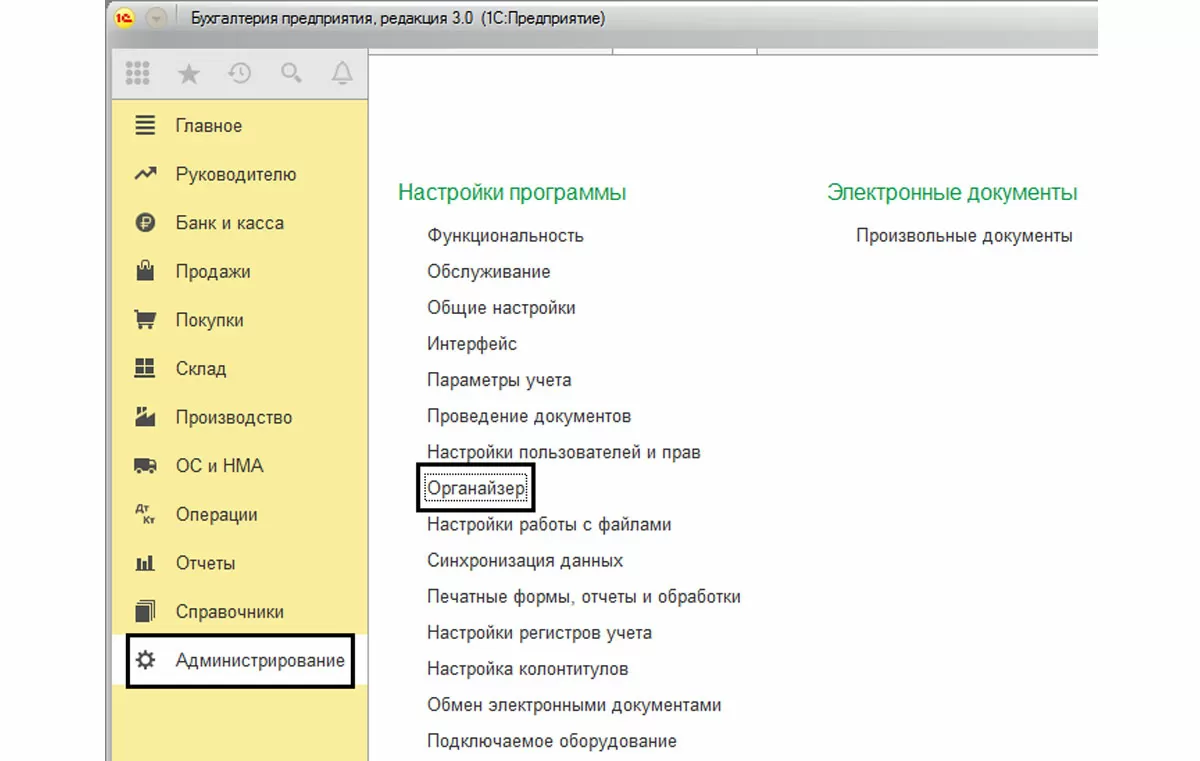Open Печатные формы, отчеты и обработки

coord(584,597)
